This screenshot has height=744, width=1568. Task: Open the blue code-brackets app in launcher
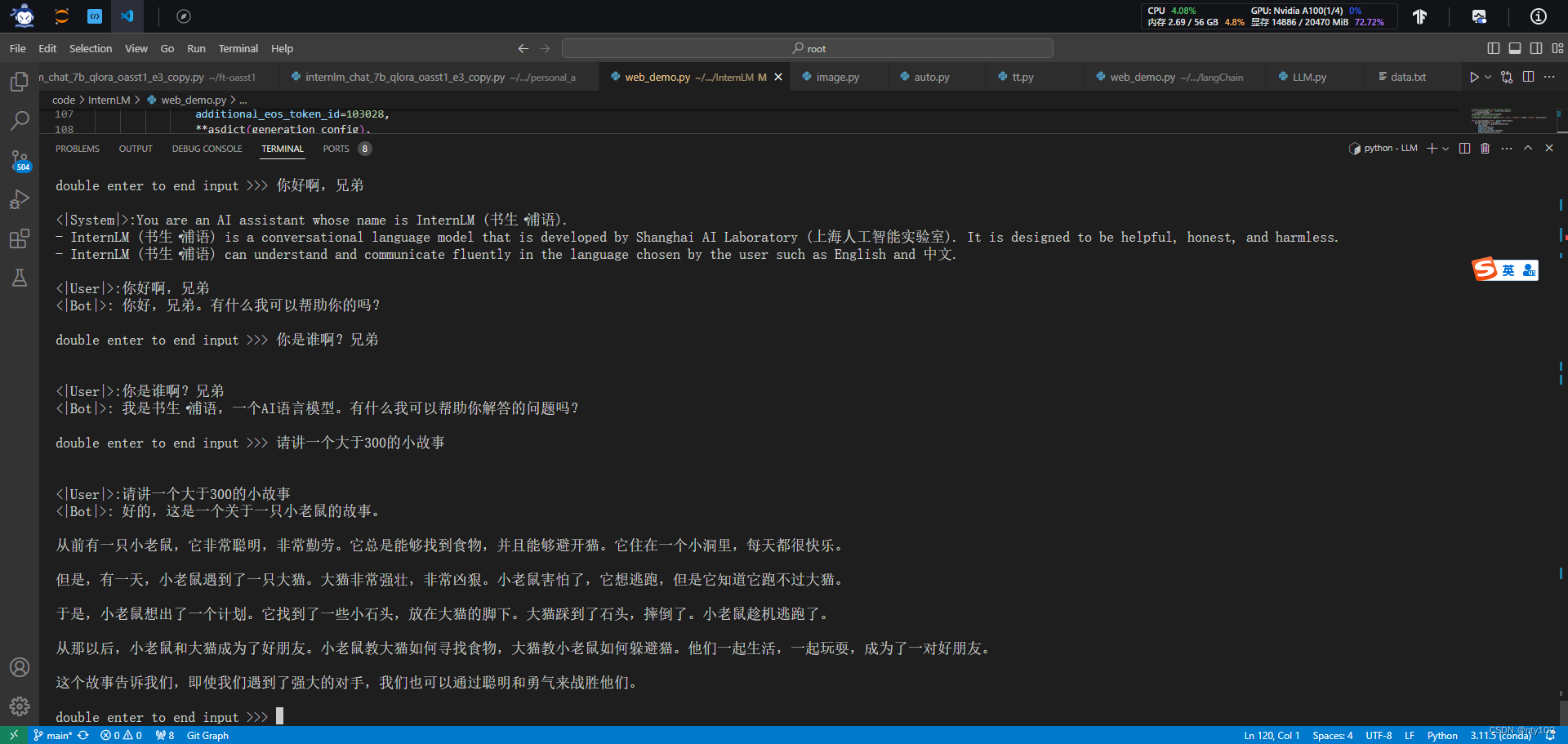click(x=95, y=16)
